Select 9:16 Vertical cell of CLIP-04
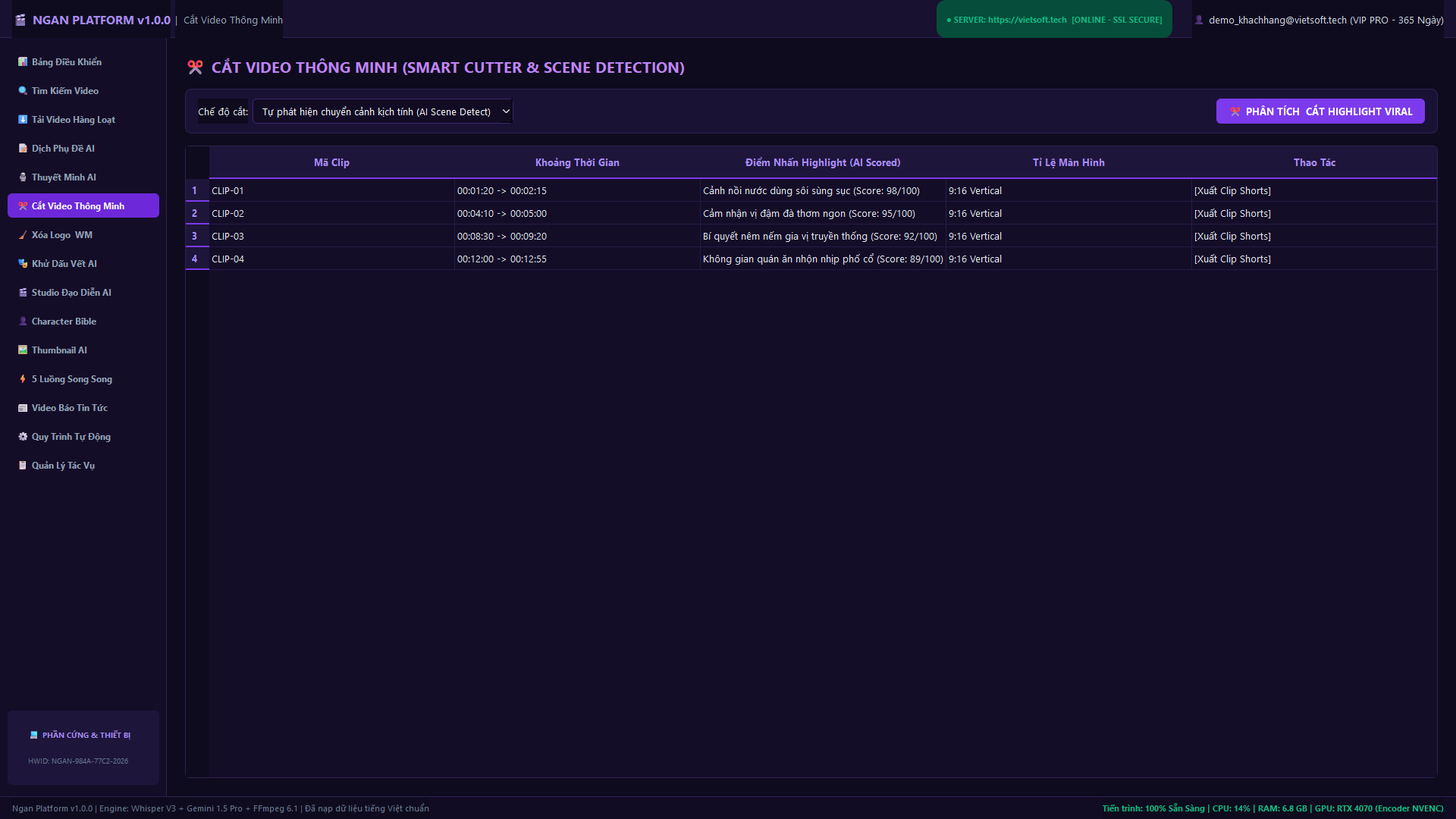 pos(1068,259)
